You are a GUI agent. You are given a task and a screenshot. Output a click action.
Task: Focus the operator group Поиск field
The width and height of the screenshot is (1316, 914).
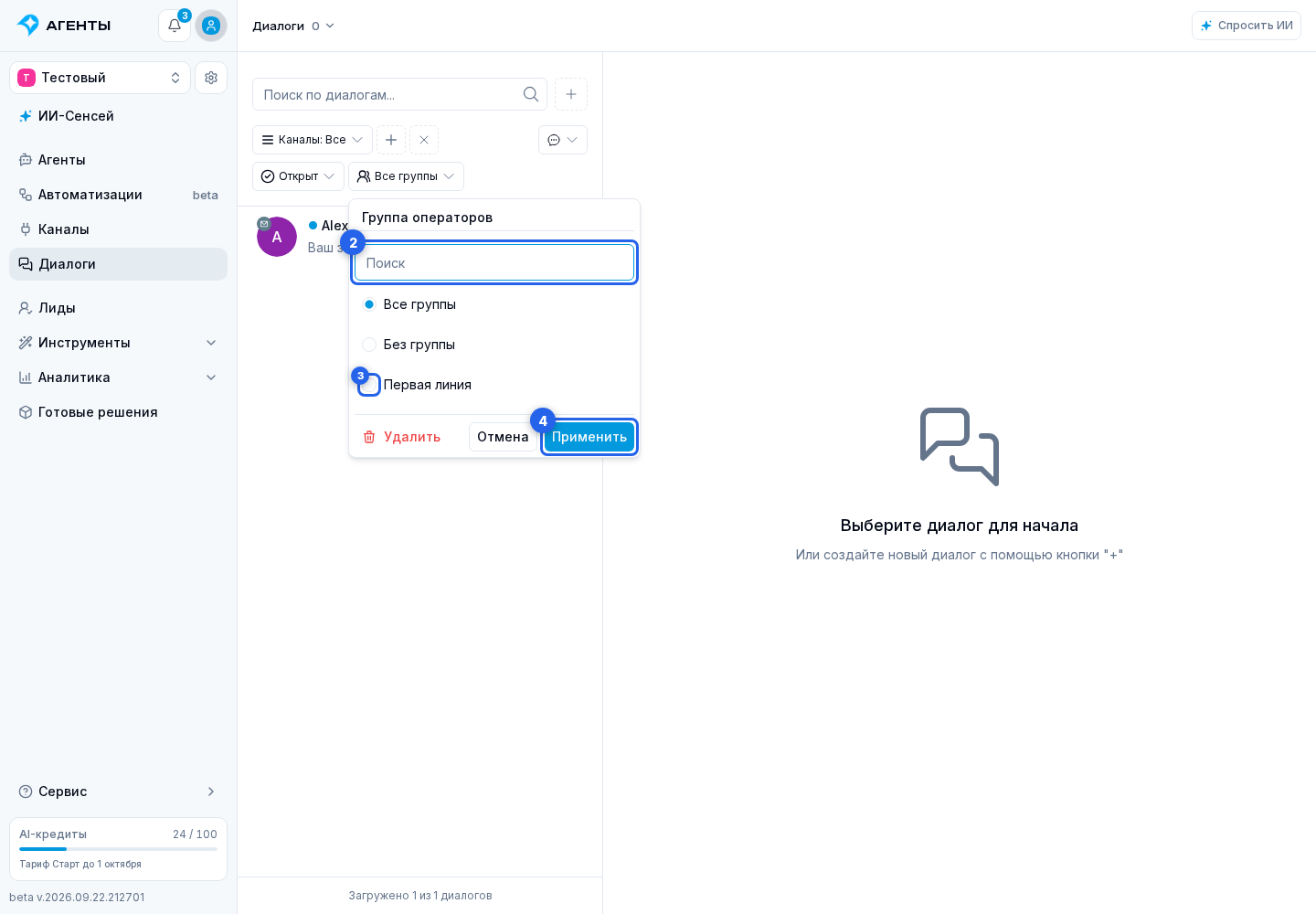pyautogui.click(x=494, y=262)
